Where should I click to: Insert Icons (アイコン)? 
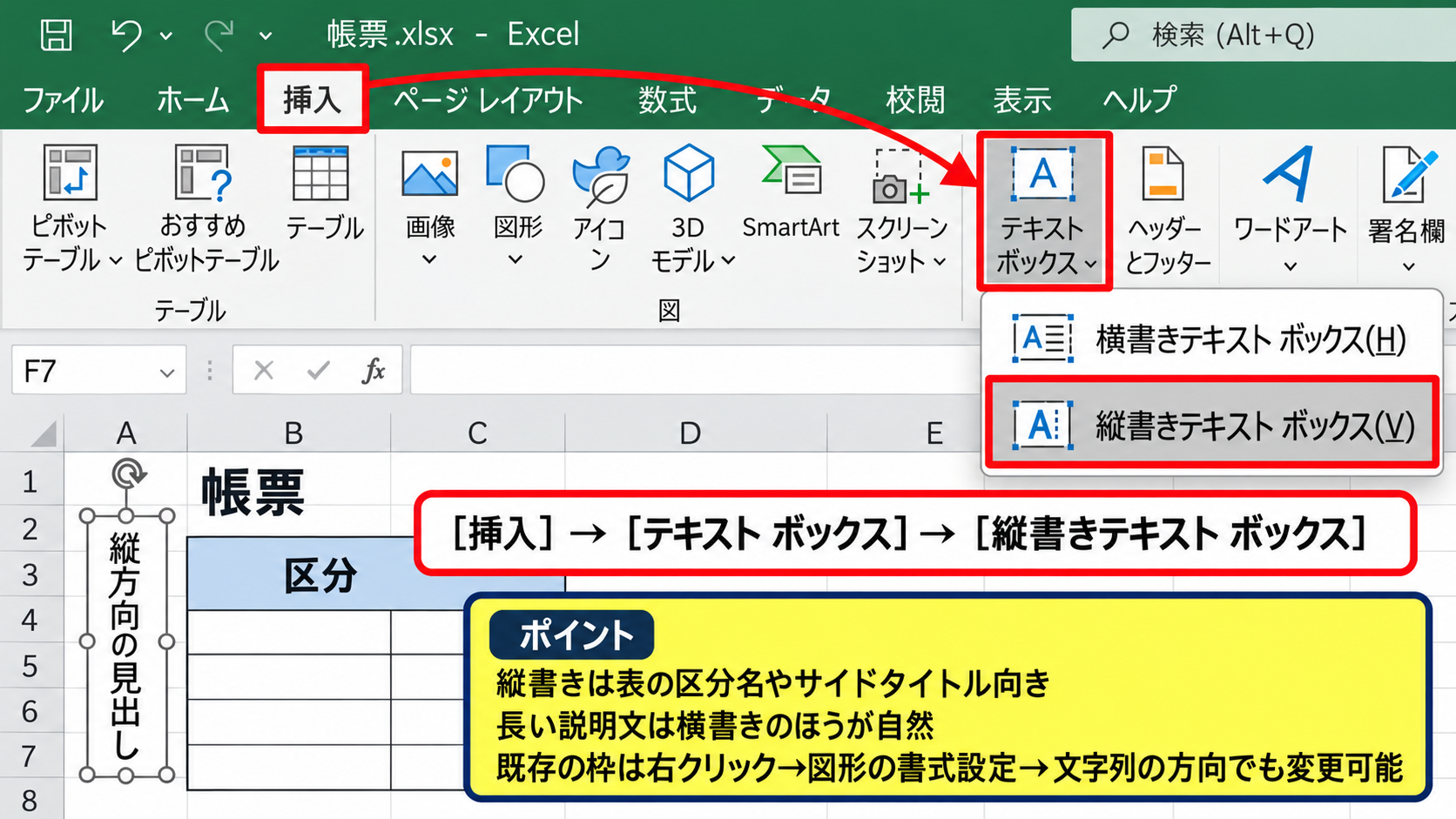click(600, 209)
